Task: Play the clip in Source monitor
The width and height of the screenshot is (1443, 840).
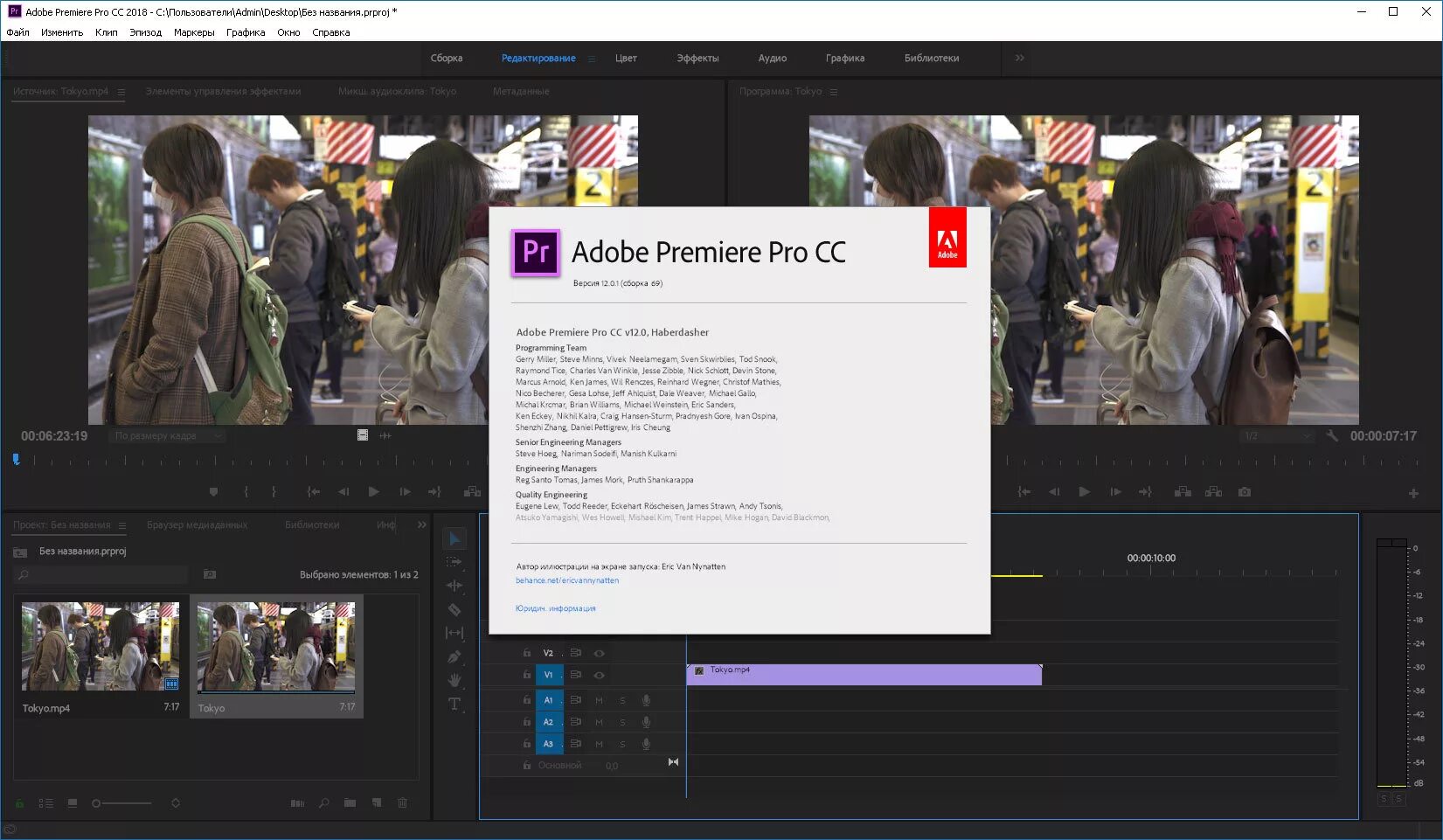Action: click(374, 492)
